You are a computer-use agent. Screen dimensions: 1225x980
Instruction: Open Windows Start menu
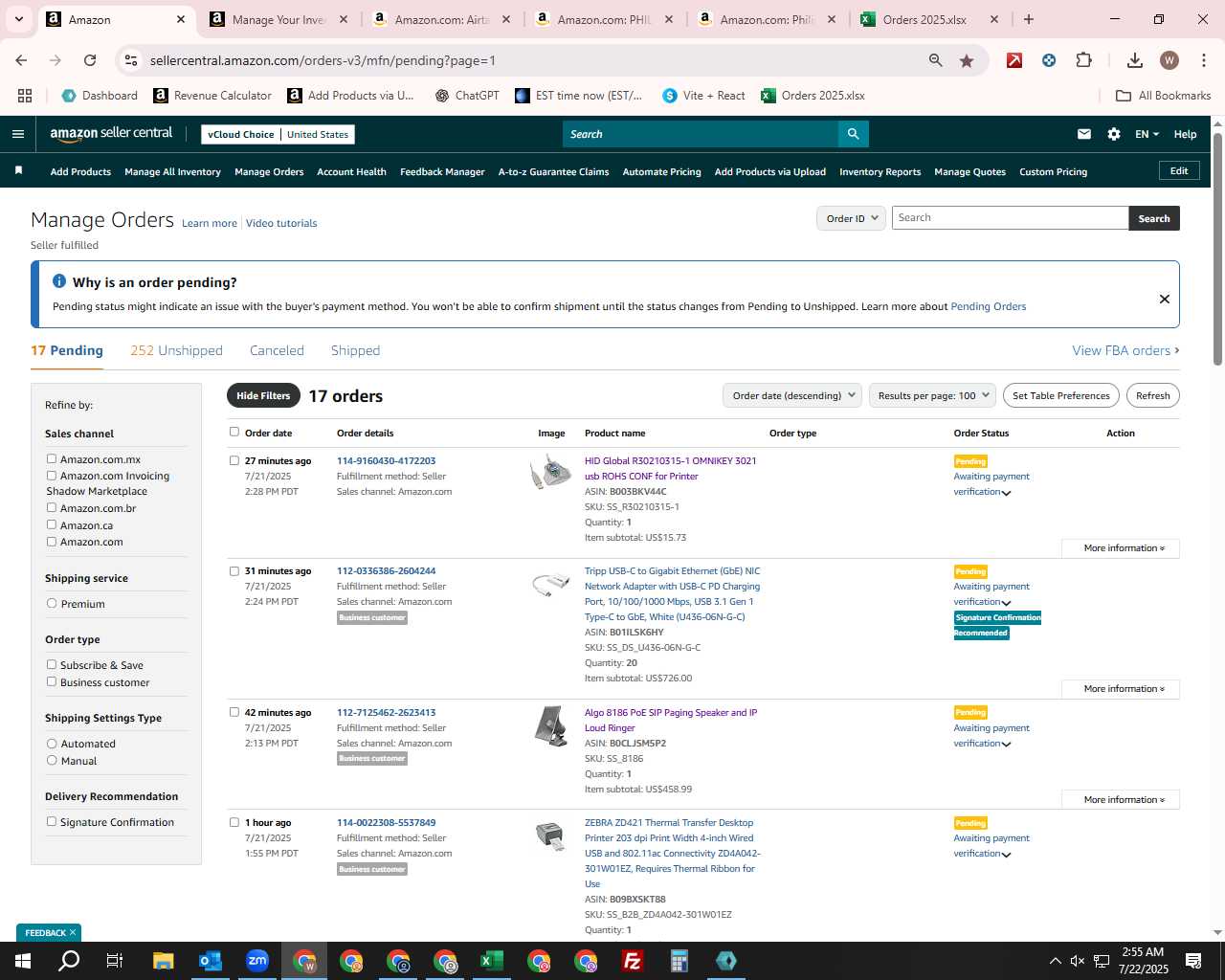23,961
